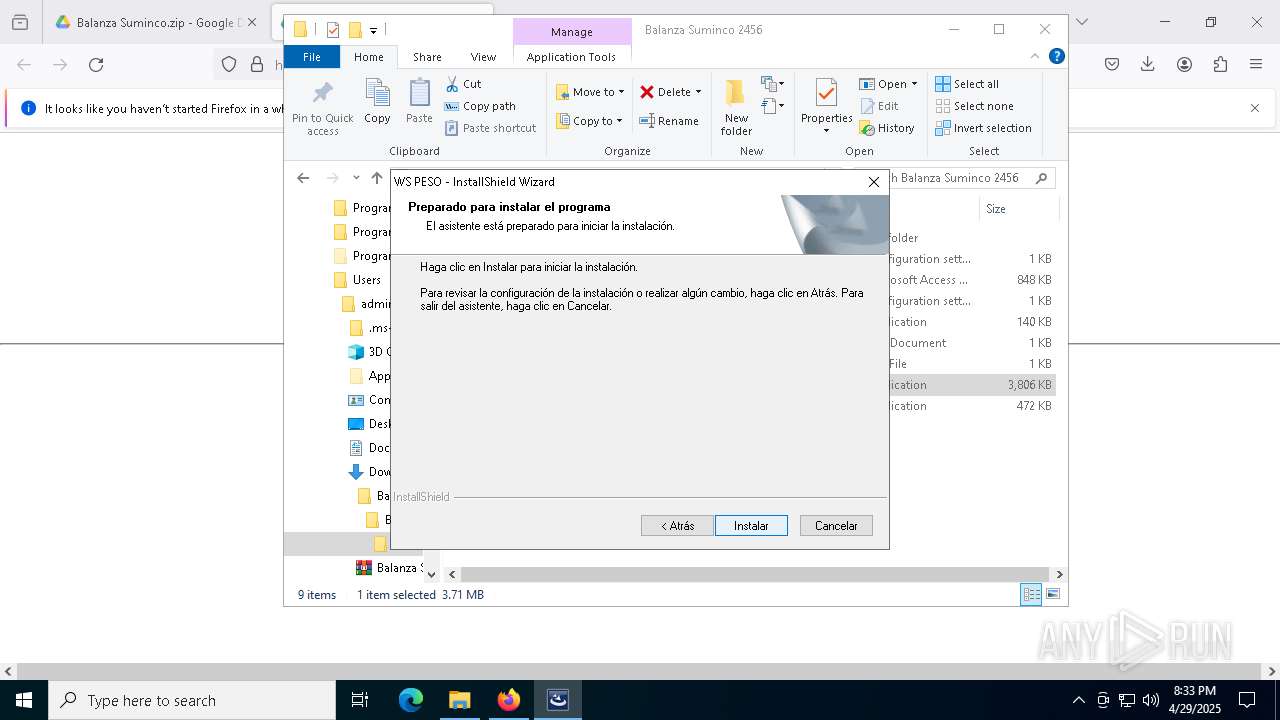Click Invert selection in ribbon
The width and height of the screenshot is (1280, 720).
983,128
